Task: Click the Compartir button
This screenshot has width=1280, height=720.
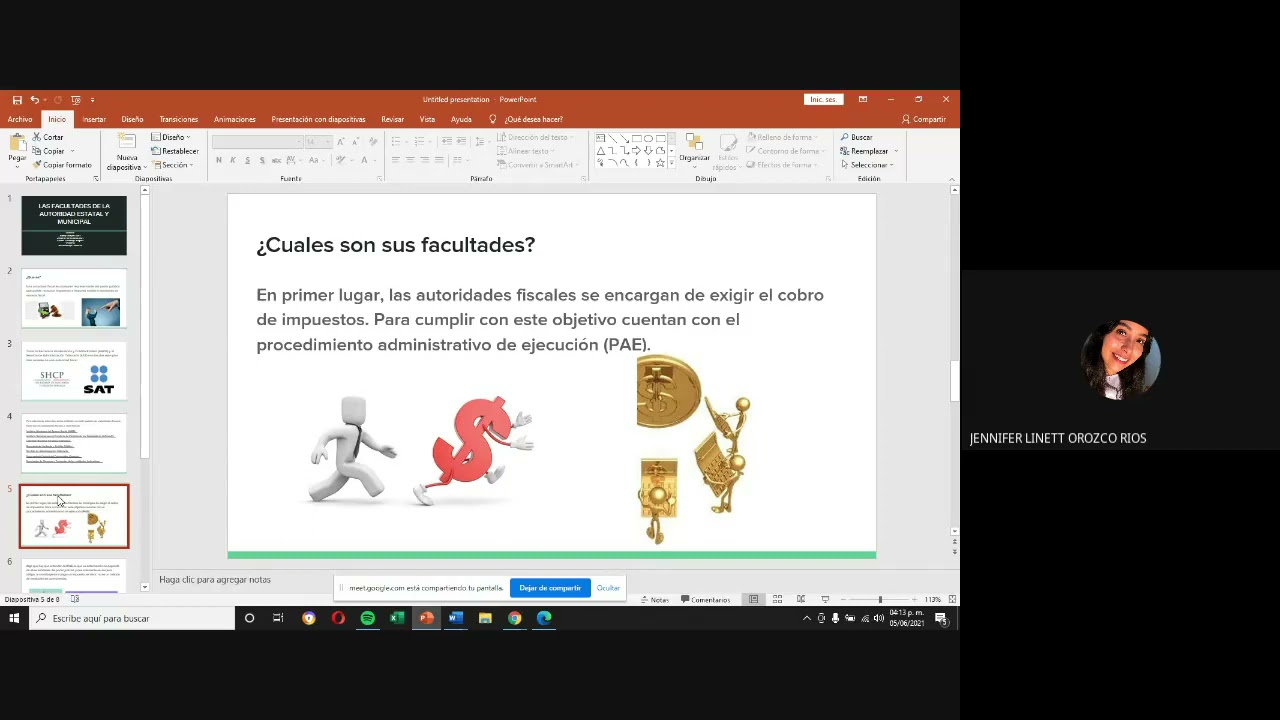Action: click(923, 119)
